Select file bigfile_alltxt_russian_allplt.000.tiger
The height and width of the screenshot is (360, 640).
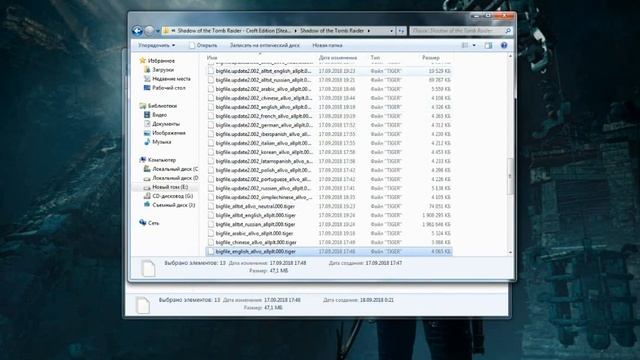[329, 224]
